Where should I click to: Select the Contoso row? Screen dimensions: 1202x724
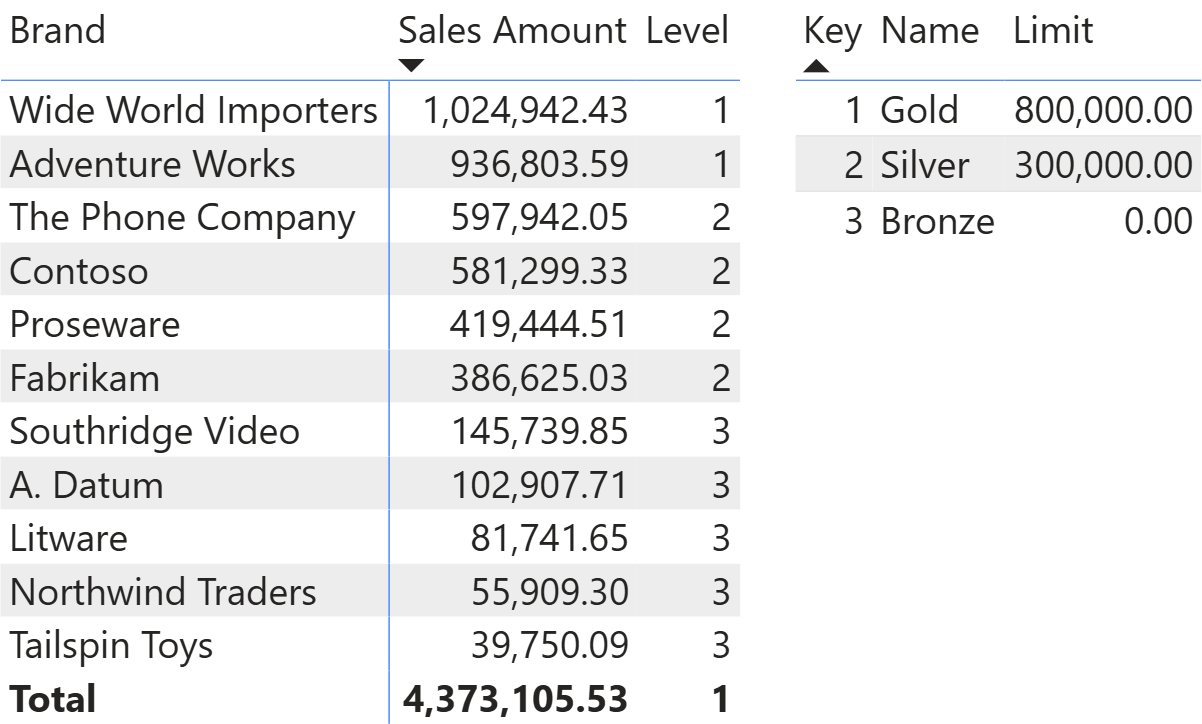coord(78,271)
